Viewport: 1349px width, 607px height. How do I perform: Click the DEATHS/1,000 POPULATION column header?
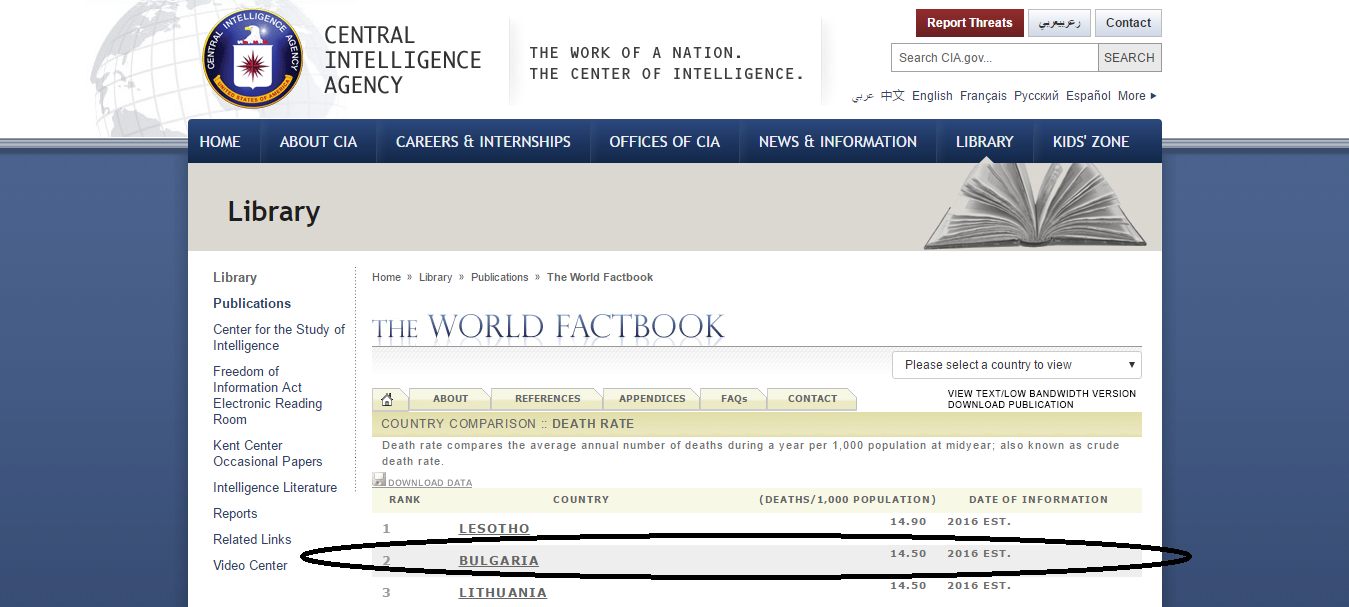848,500
